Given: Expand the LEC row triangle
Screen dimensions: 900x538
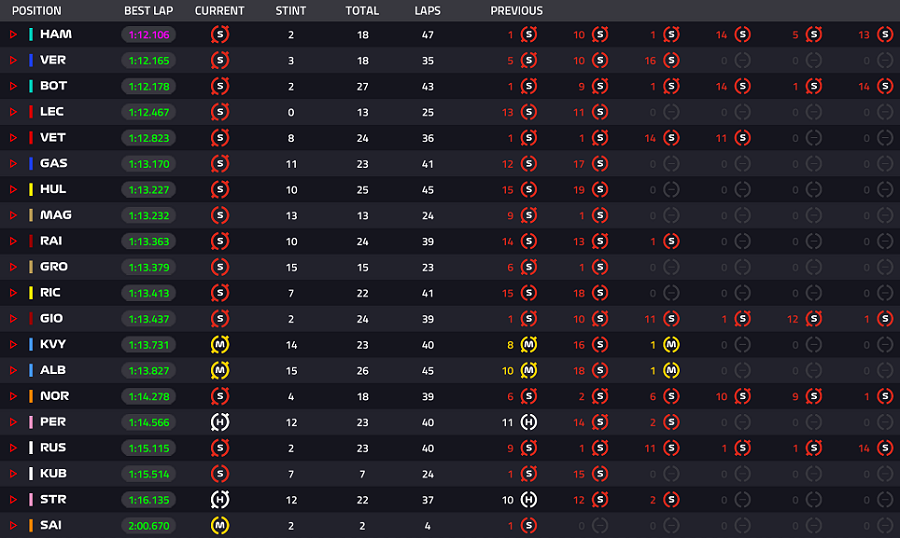Looking at the screenshot, I should [13, 112].
